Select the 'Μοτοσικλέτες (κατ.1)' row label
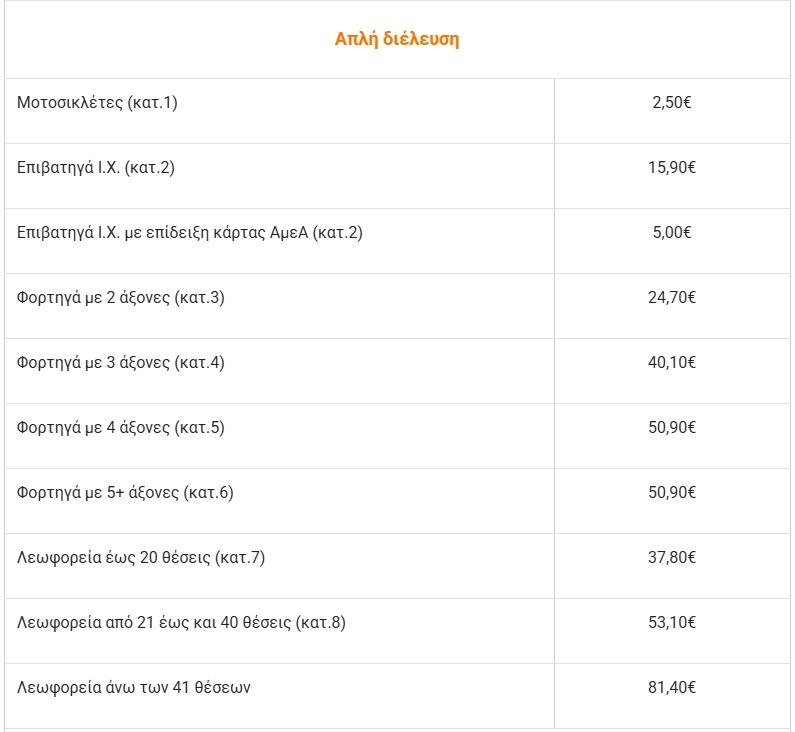The height and width of the screenshot is (732, 795). tap(97, 103)
